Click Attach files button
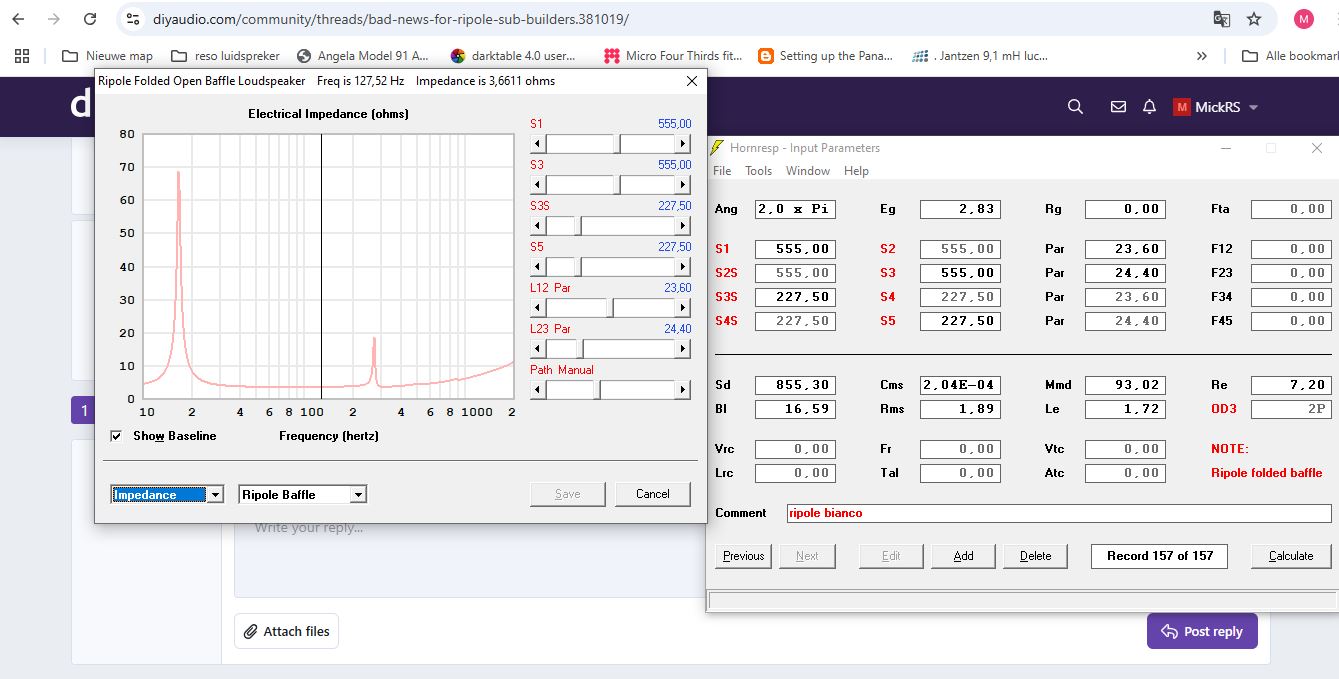 286,631
